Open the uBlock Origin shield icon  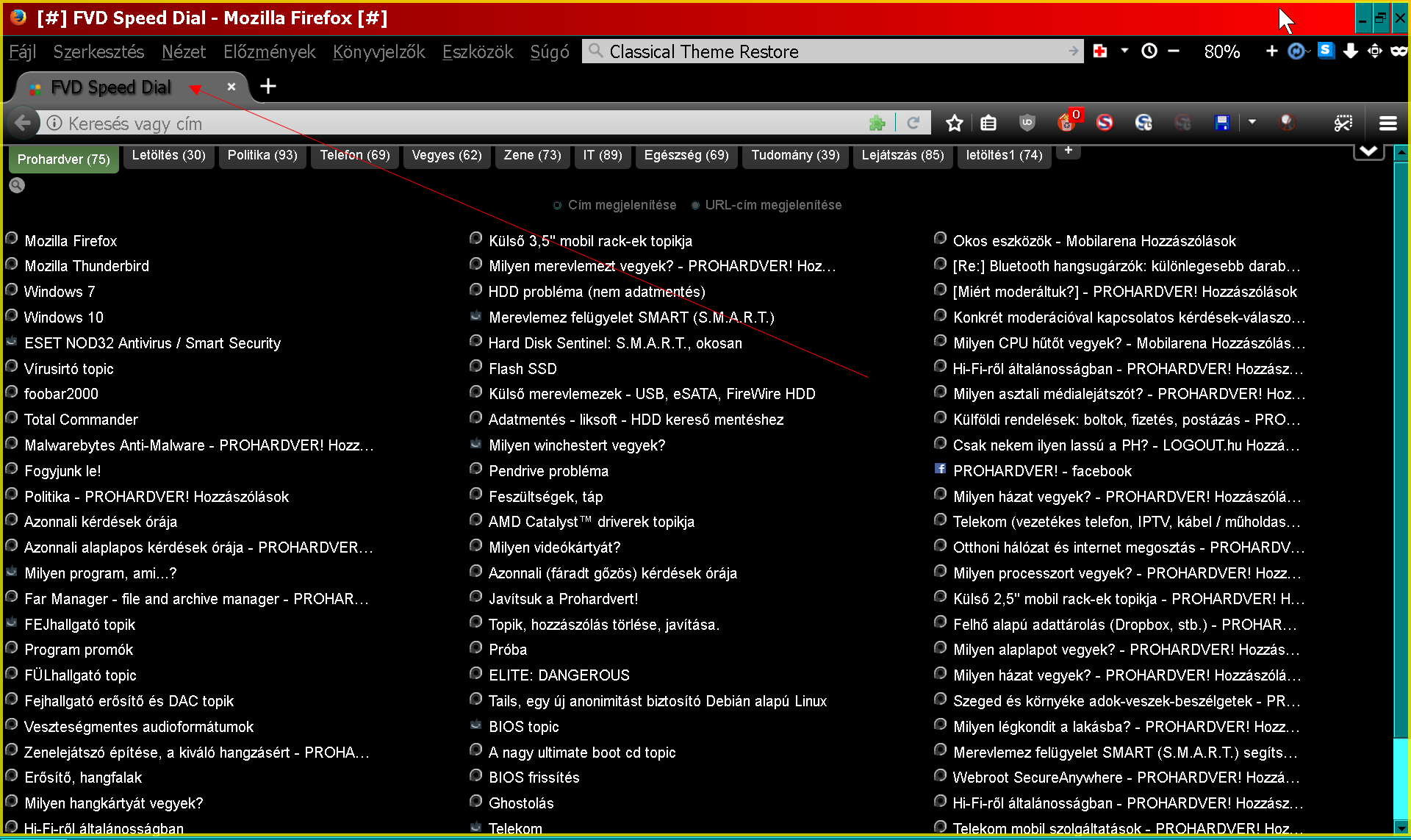(1027, 123)
